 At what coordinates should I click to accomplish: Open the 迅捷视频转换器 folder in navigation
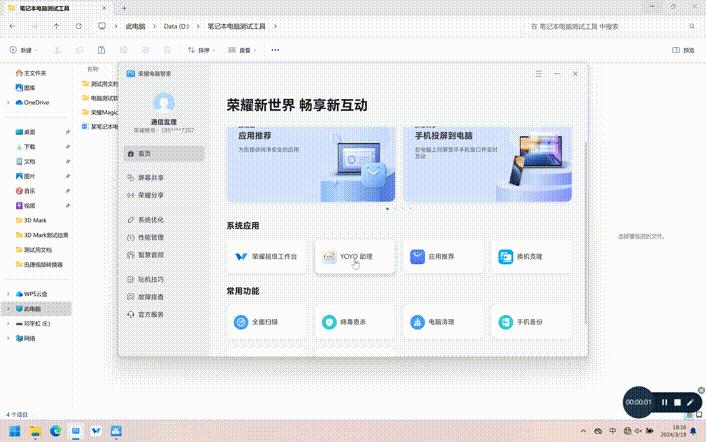pos(40,264)
